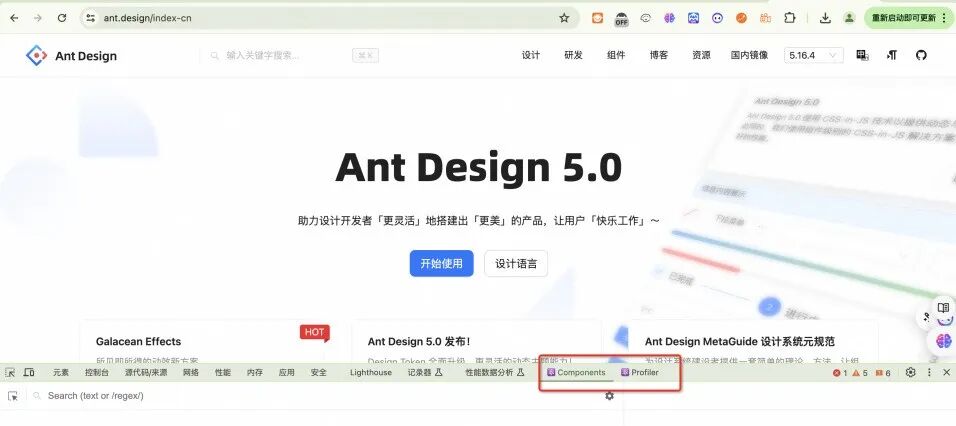
Task: Focus the site keyword search field
Action: [x=294, y=55]
